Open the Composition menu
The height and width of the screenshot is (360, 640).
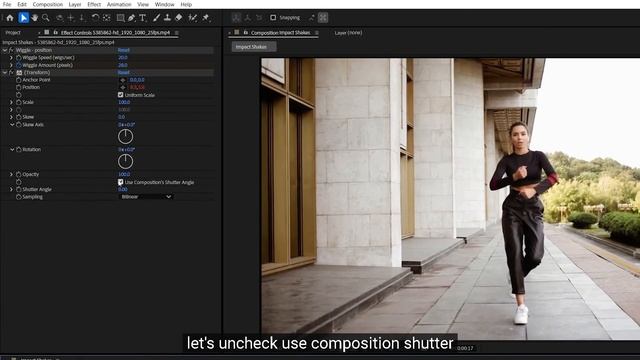coord(47,4)
